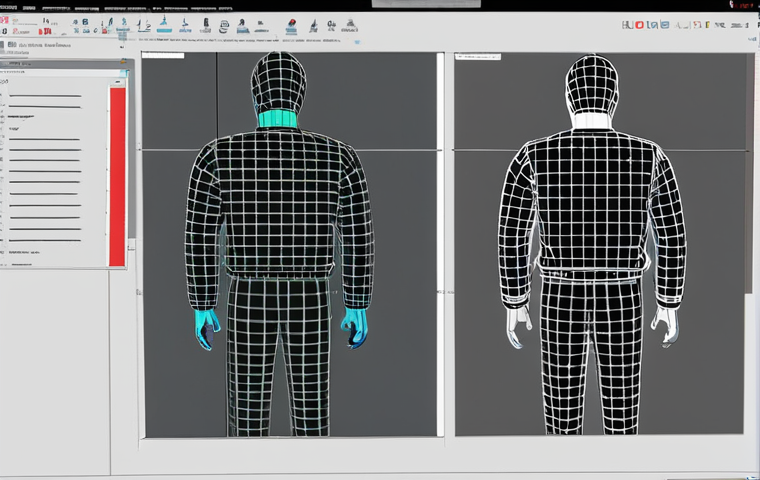Select the dark cylinder tool icon
The width and height of the screenshot is (760, 480).
pyautogui.click(x=206, y=25)
